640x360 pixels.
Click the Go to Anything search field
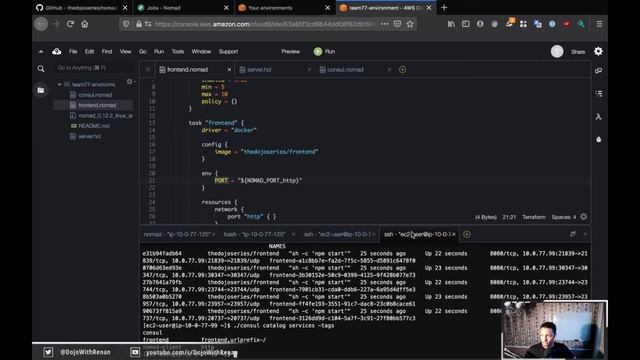94,68
